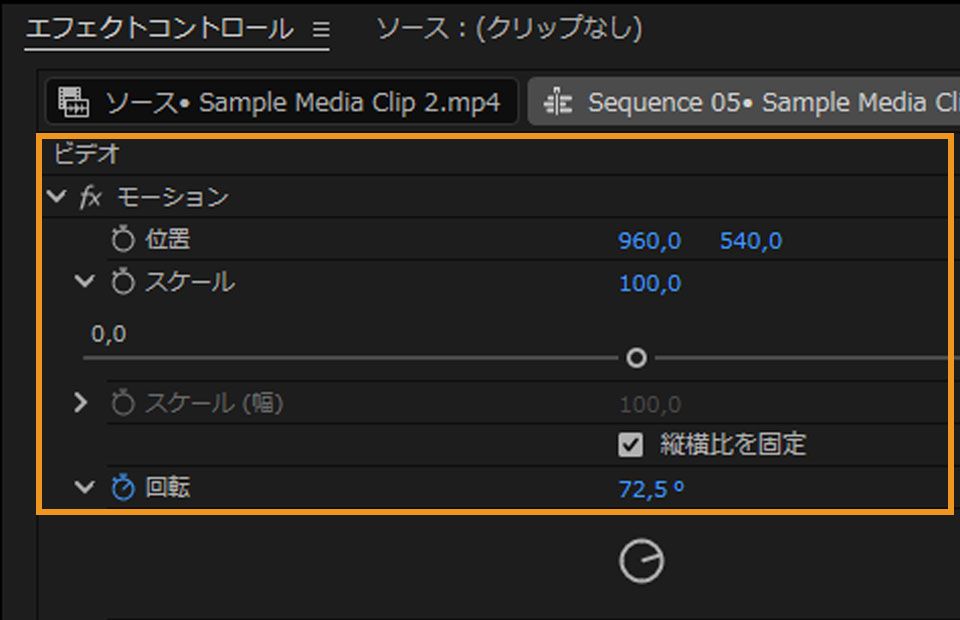Toggle keyframing stopwatch for 位置

[x=120, y=239]
